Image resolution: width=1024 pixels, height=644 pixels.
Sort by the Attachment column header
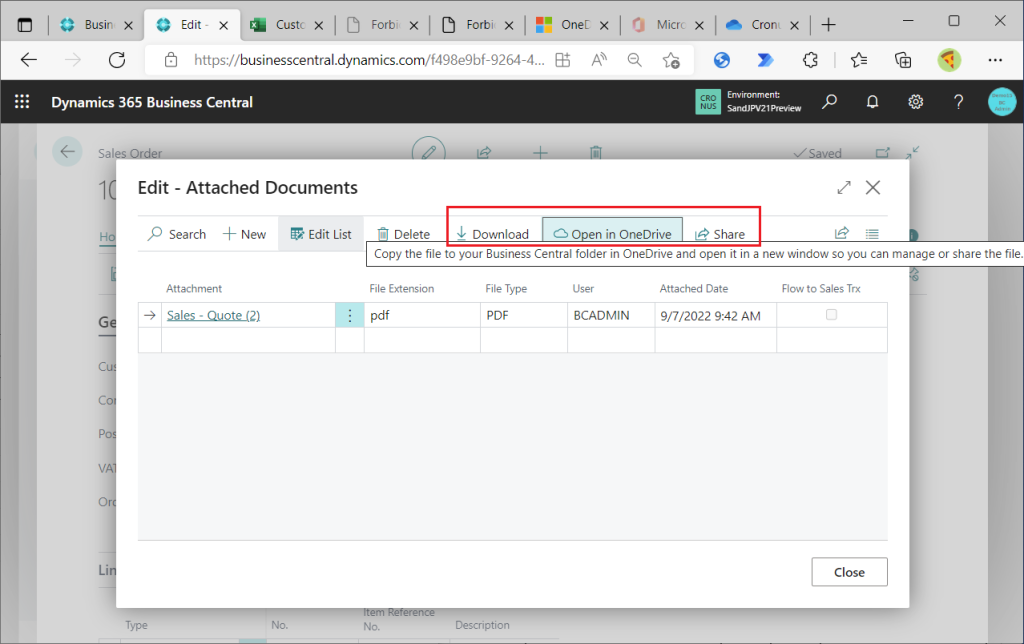point(194,289)
